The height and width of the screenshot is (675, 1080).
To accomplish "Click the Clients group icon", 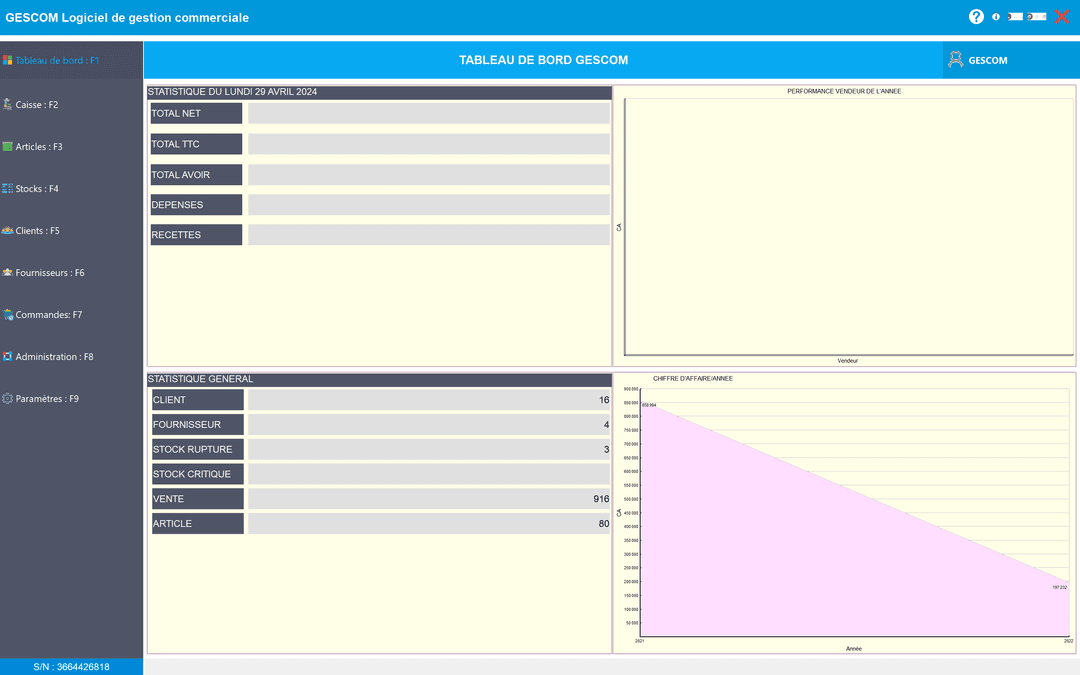I will pyautogui.click(x=8, y=230).
